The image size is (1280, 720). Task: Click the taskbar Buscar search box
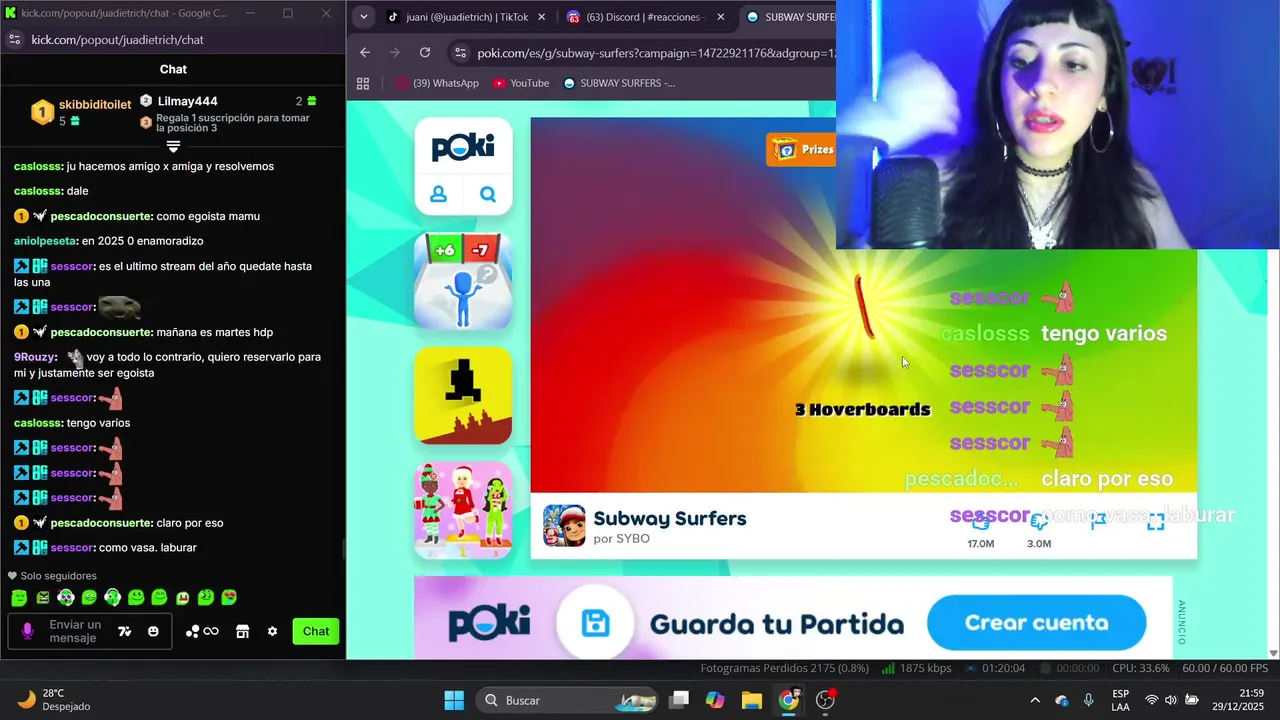pyautogui.click(x=566, y=700)
